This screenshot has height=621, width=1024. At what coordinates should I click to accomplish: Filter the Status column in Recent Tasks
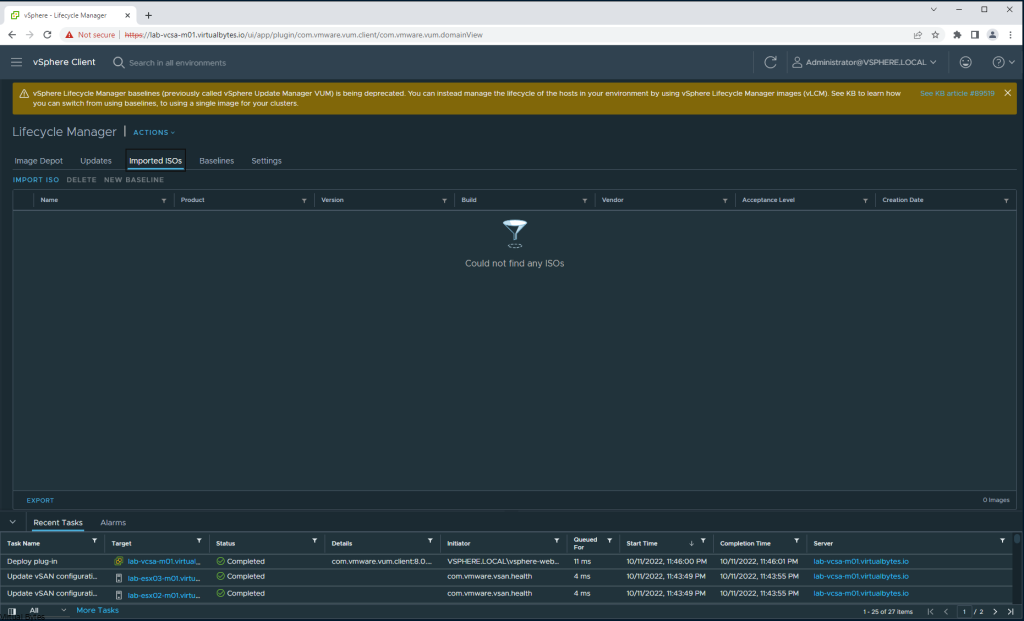pos(315,541)
